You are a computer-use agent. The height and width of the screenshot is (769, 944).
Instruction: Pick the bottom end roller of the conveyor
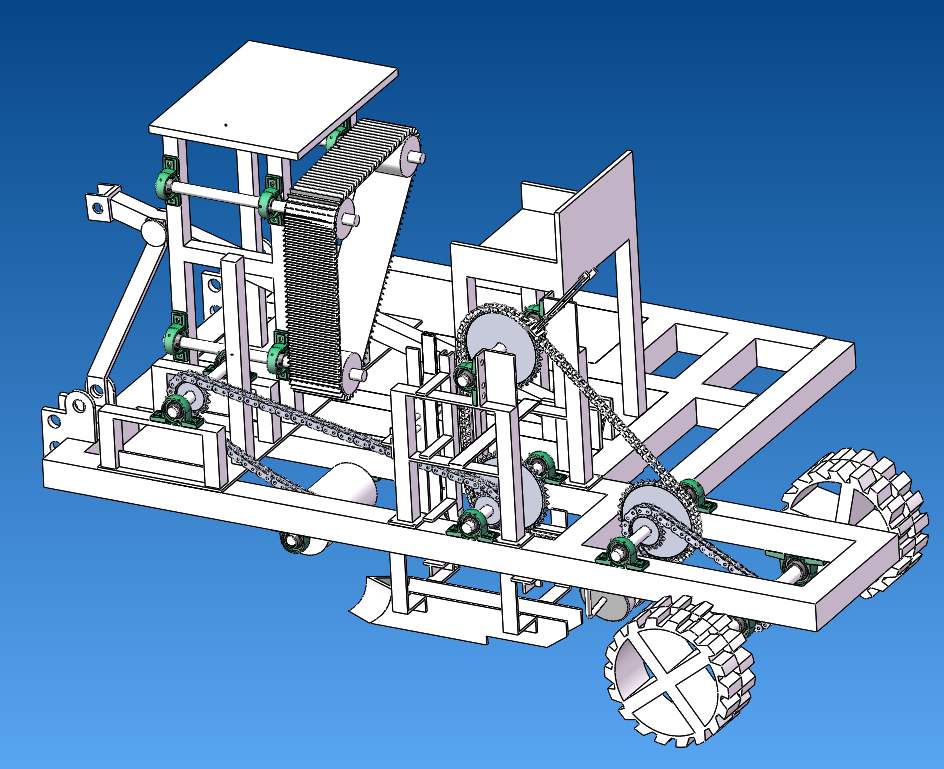pos(354,373)
